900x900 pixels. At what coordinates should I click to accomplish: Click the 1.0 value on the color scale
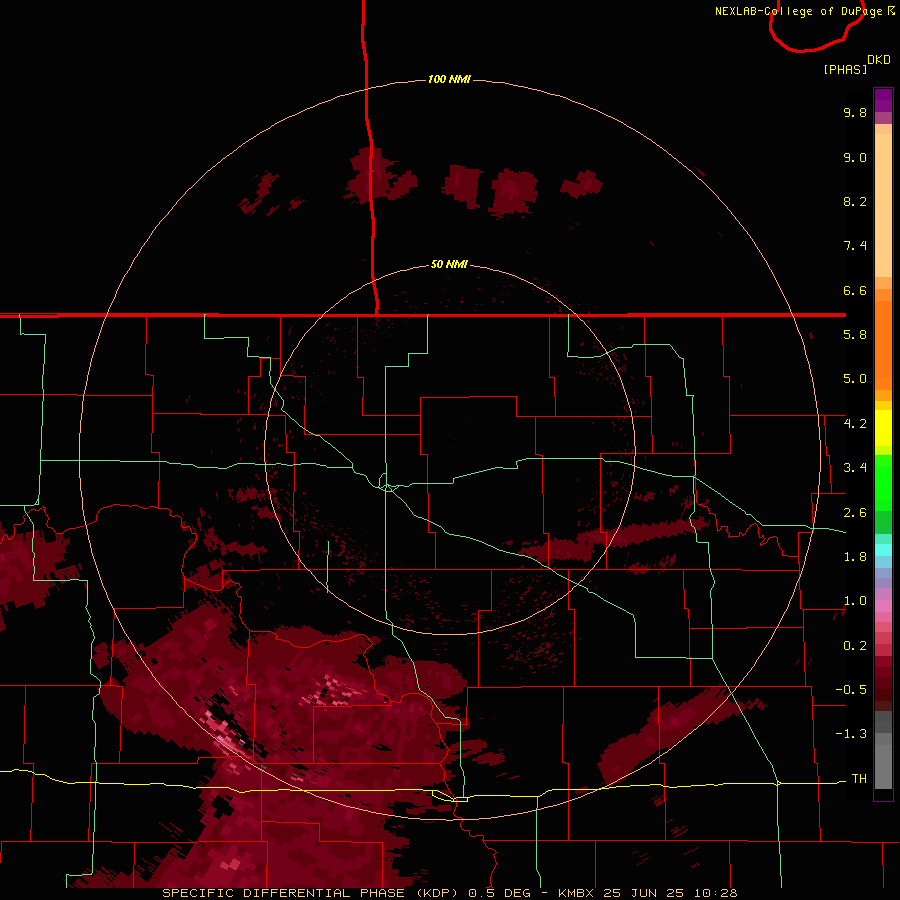pos(855,601)
